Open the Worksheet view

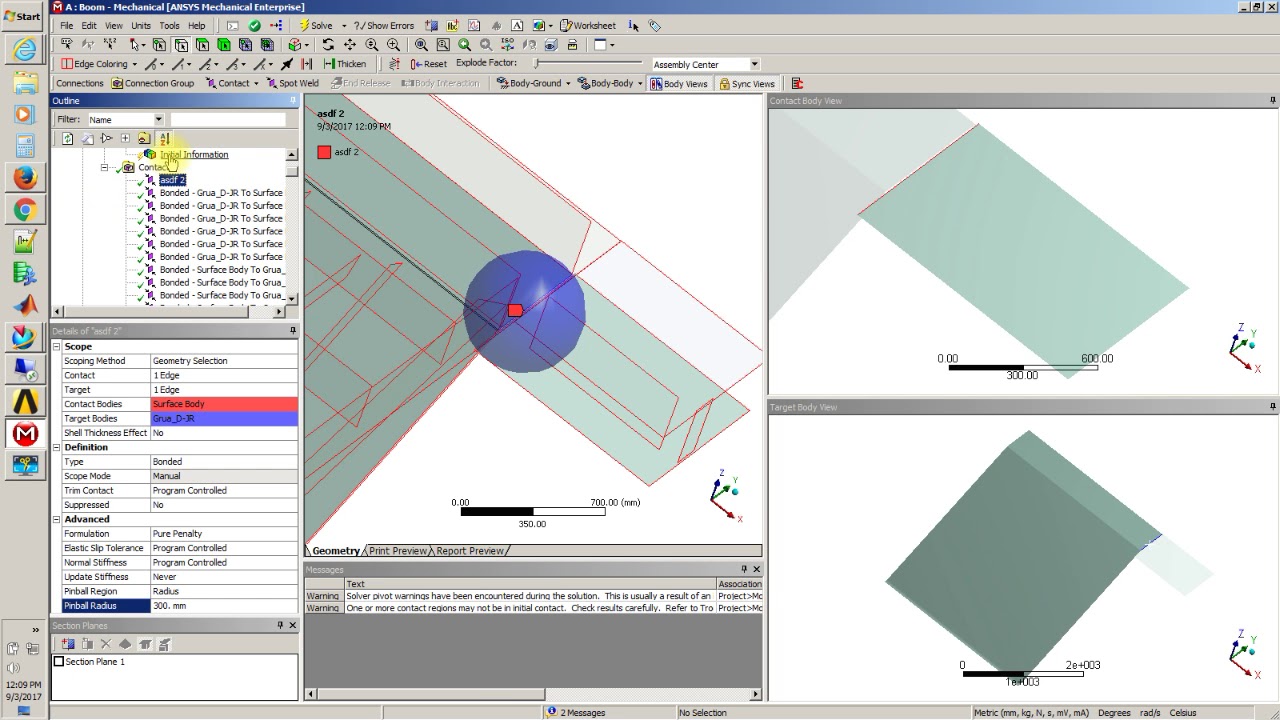pyautogui.click(x=588, y=26)
